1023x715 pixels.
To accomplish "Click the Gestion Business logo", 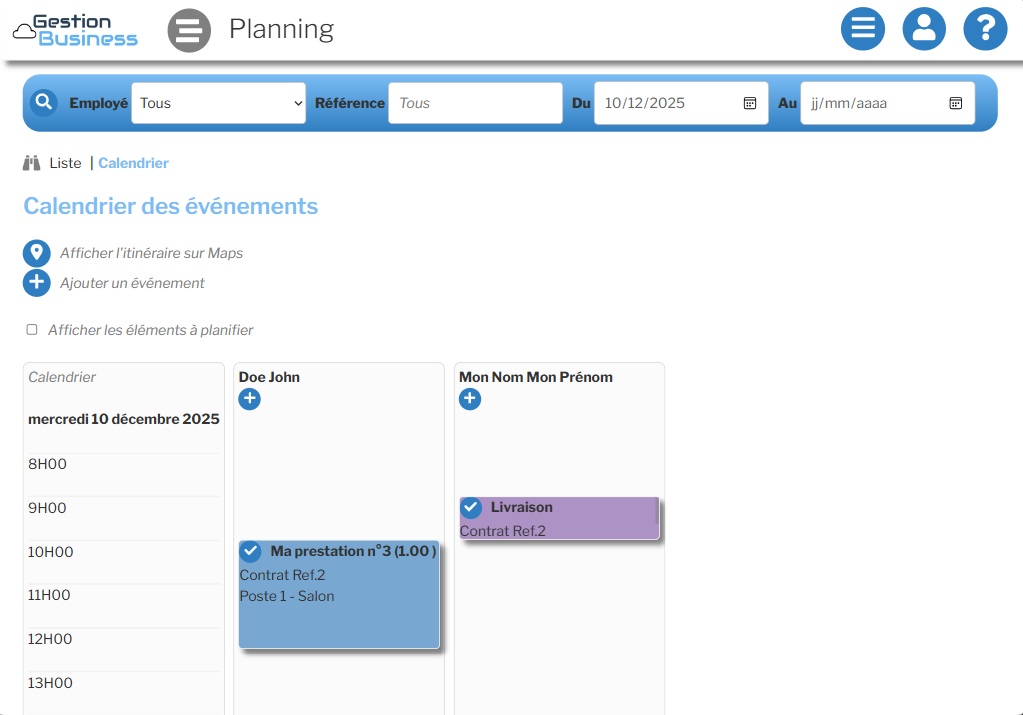I will pyautogui.click(x=77, y=30).
